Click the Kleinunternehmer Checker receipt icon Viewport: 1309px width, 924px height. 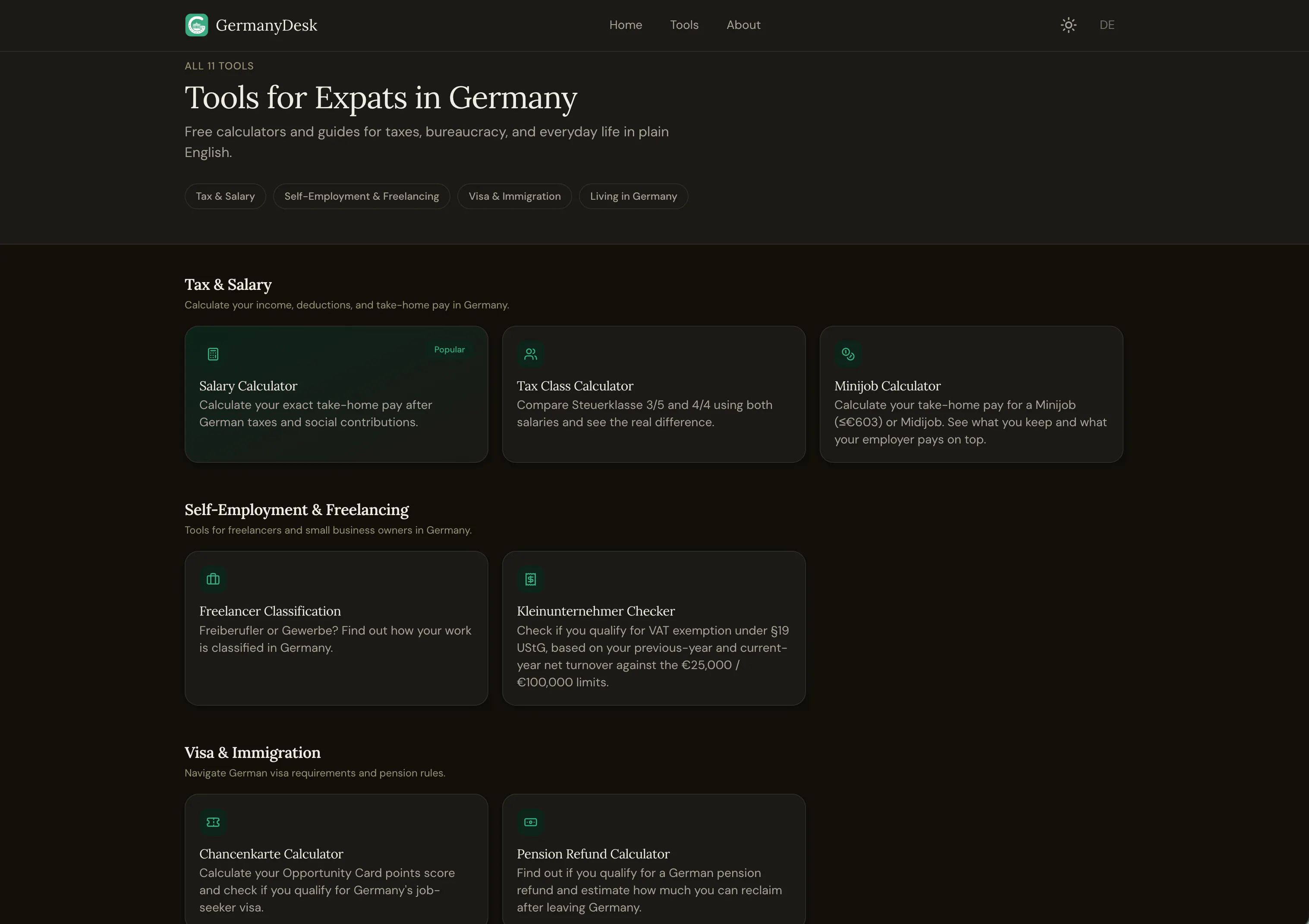531,579
